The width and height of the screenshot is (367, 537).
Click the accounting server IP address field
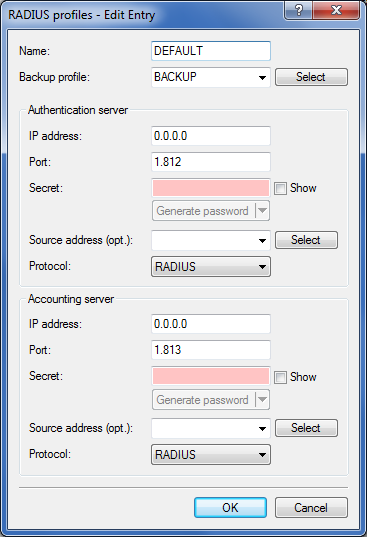[211, 324]
